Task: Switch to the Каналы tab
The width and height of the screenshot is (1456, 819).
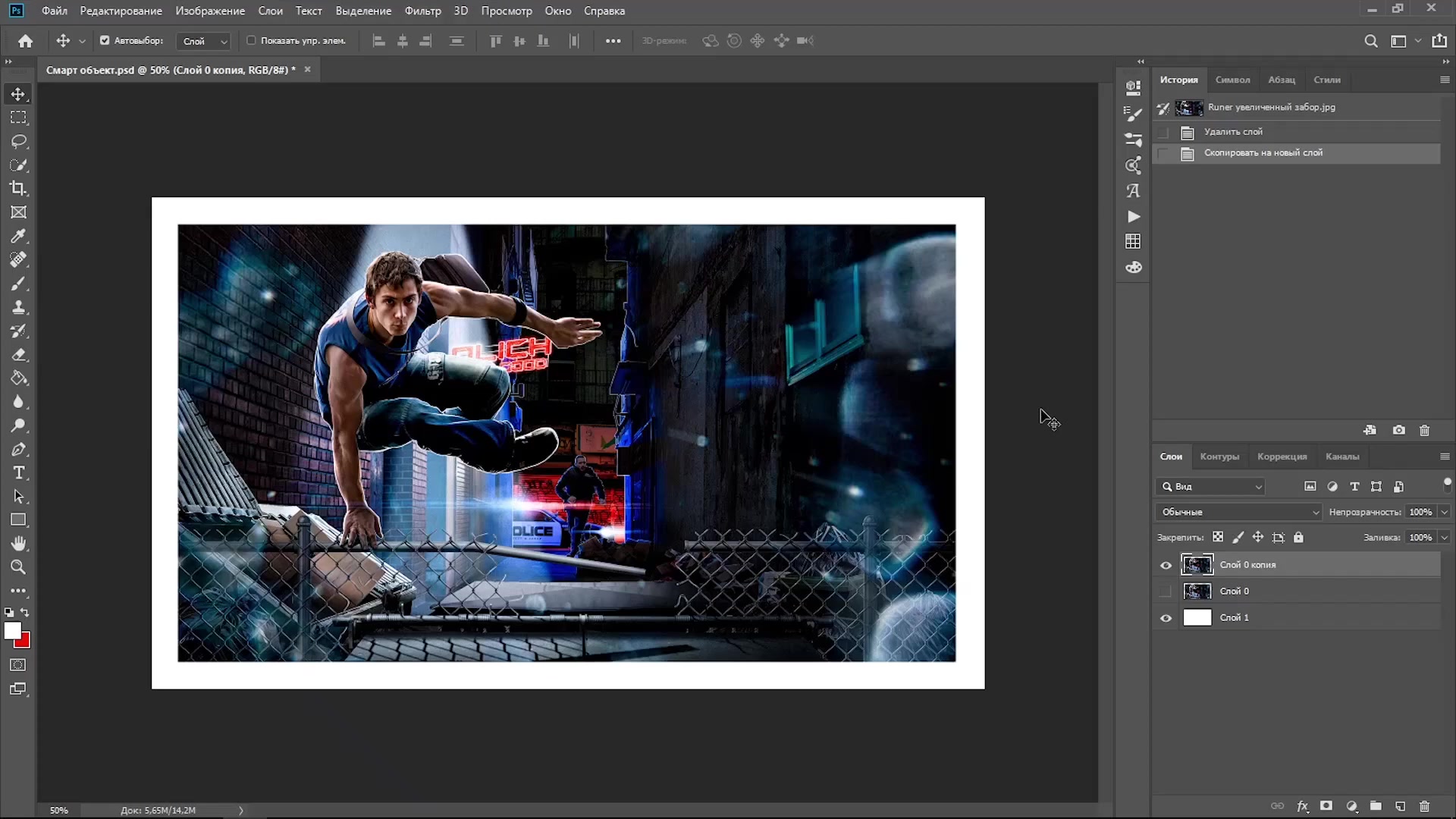Action: click(x=1341, y=457)
